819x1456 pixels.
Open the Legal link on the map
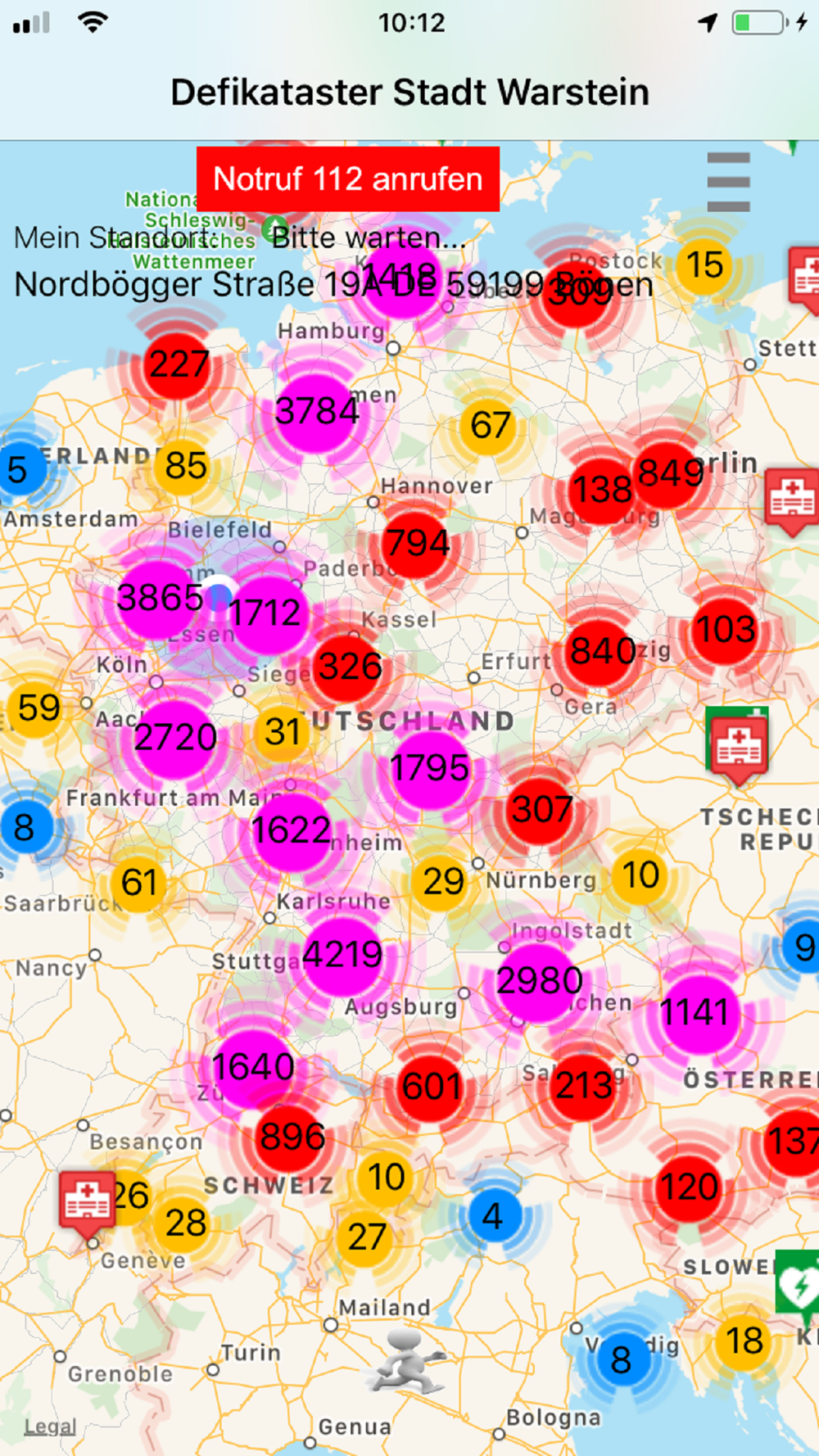50,1426
